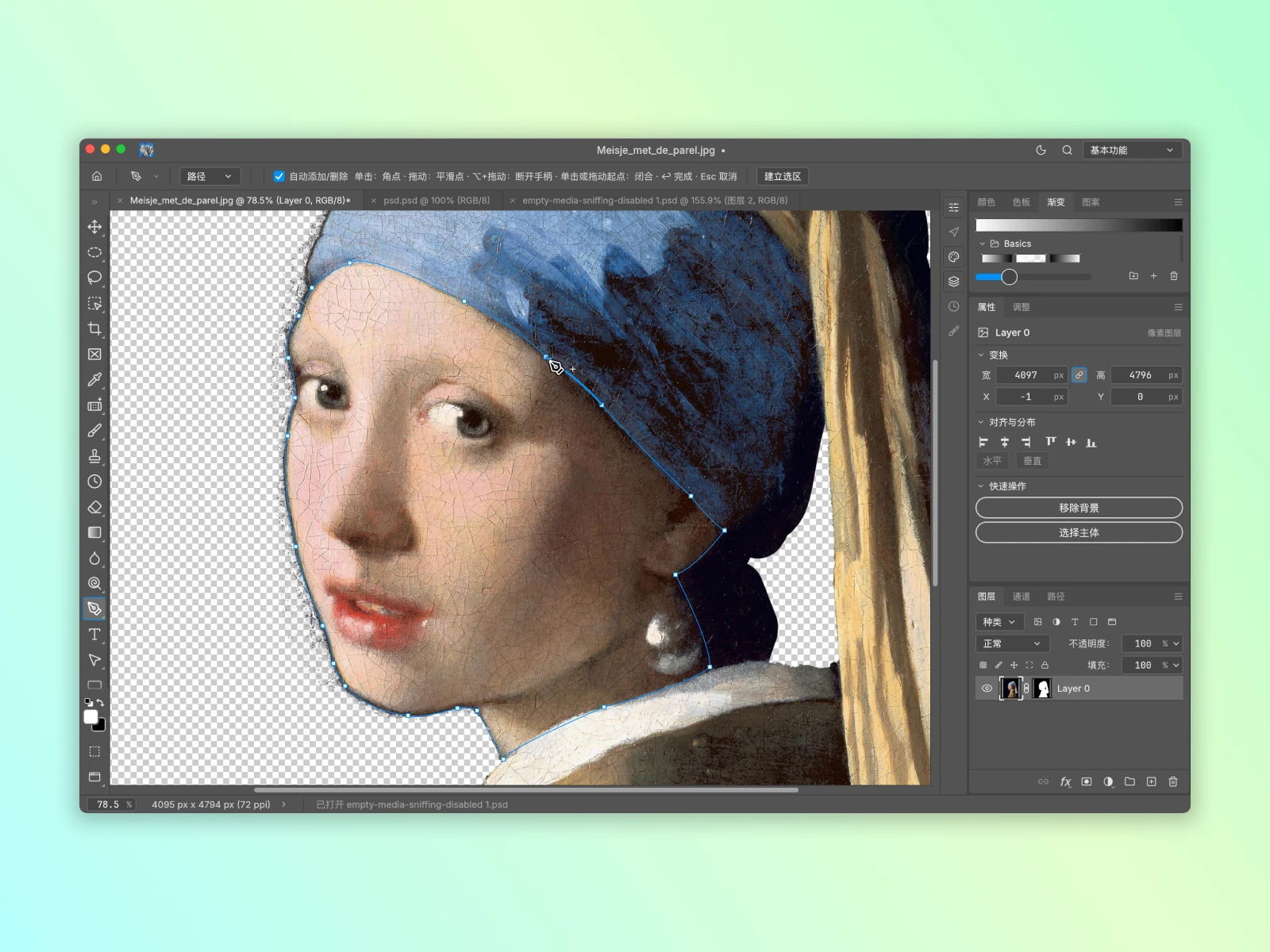Toggle the 自动添加/删除 checkbox
This screenshot has width=1270, height=952.
[279, 176]
